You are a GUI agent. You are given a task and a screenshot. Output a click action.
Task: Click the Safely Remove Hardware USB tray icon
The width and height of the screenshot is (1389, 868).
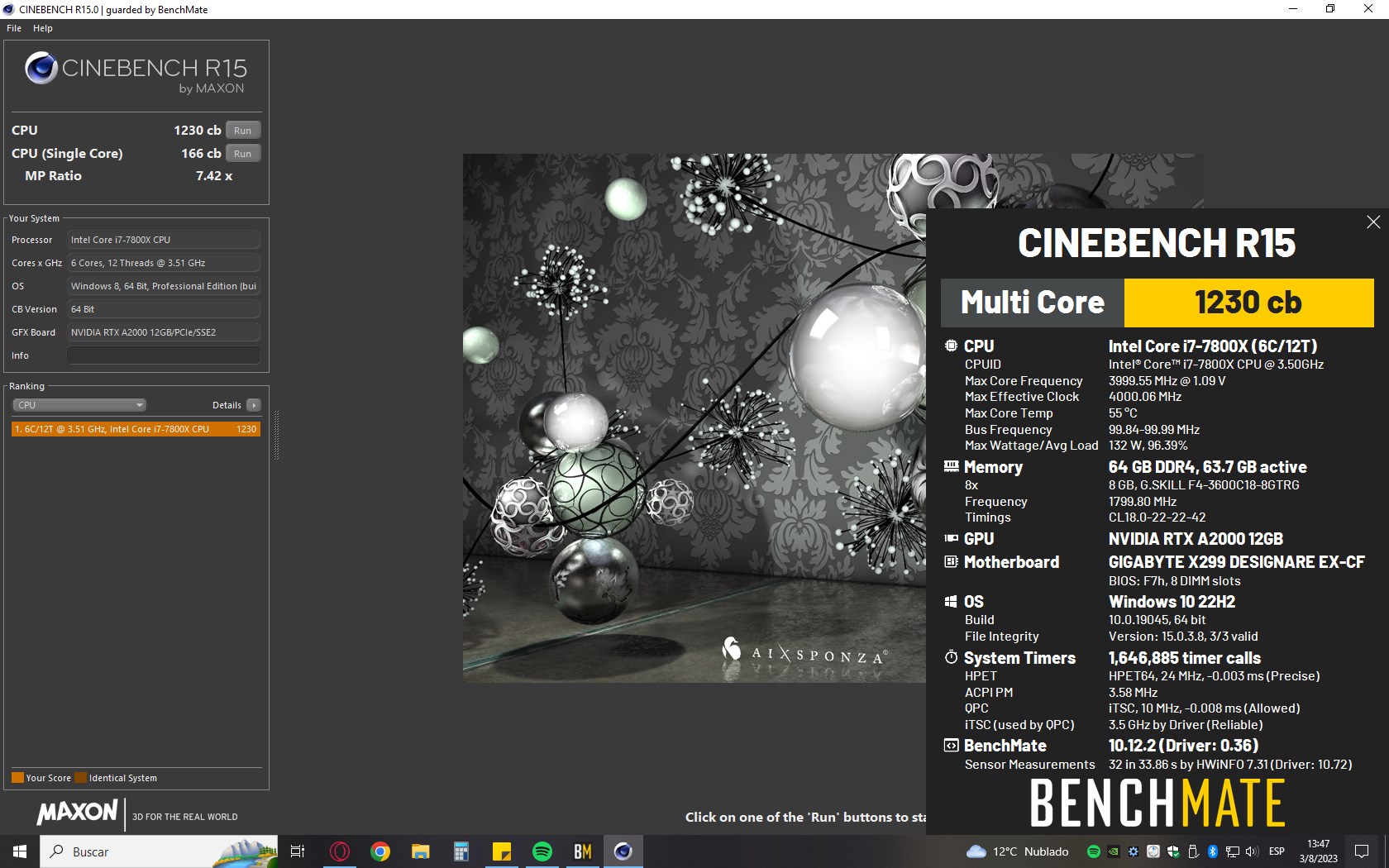(1193, 851)
